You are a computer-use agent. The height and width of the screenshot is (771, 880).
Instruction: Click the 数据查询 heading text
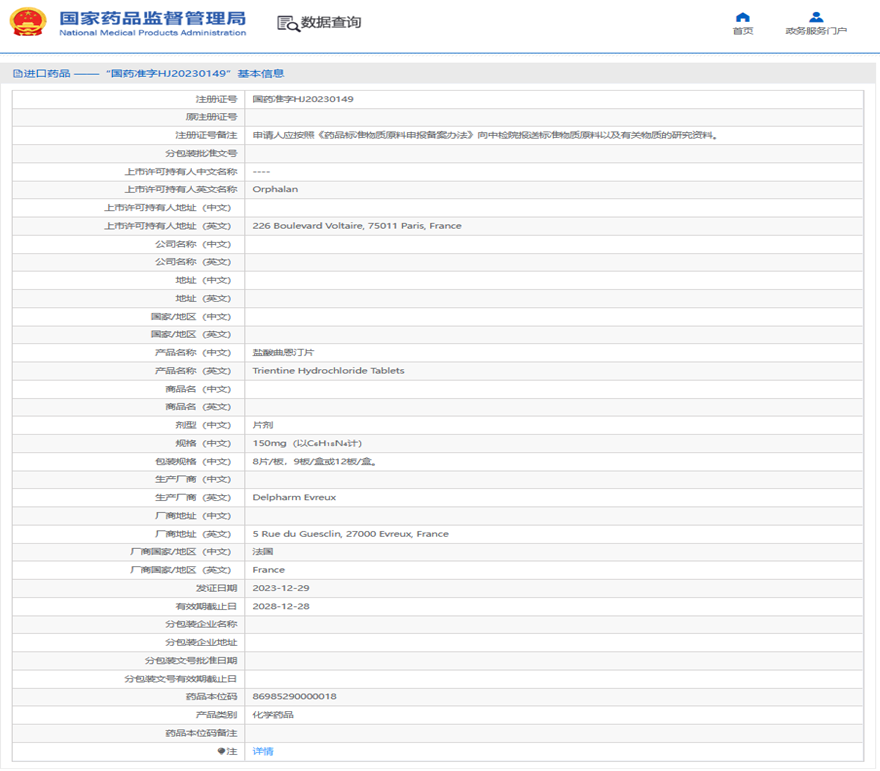(331, 22)
